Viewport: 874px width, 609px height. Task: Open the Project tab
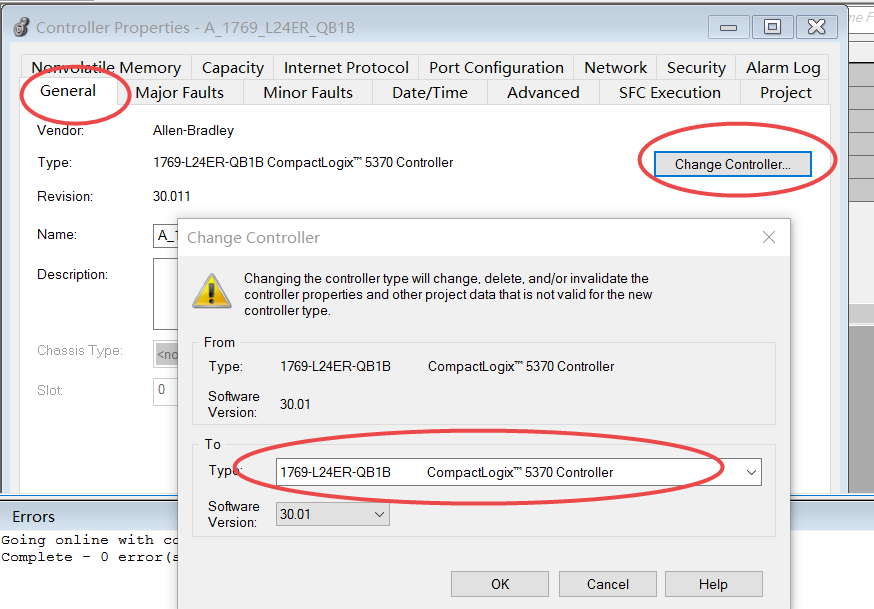(785, 92)
